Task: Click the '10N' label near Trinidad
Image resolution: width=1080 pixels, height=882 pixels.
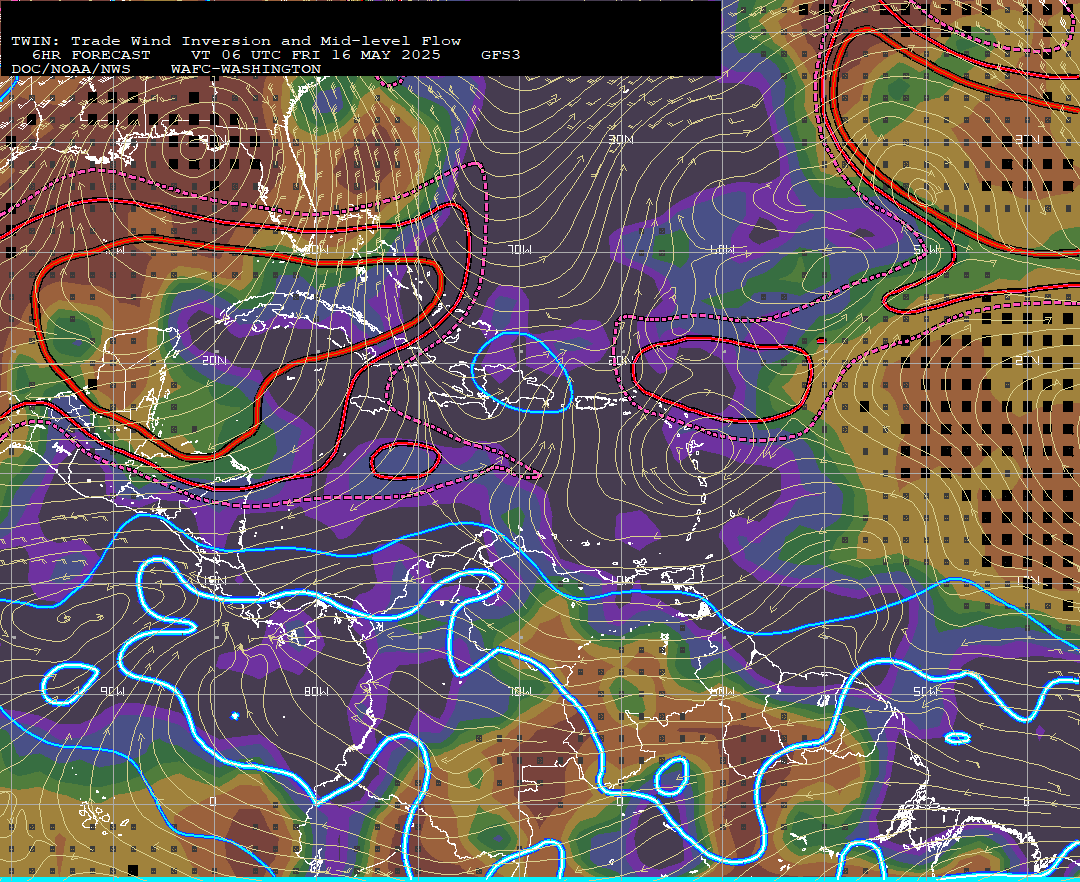Action: tap(621, 580)
